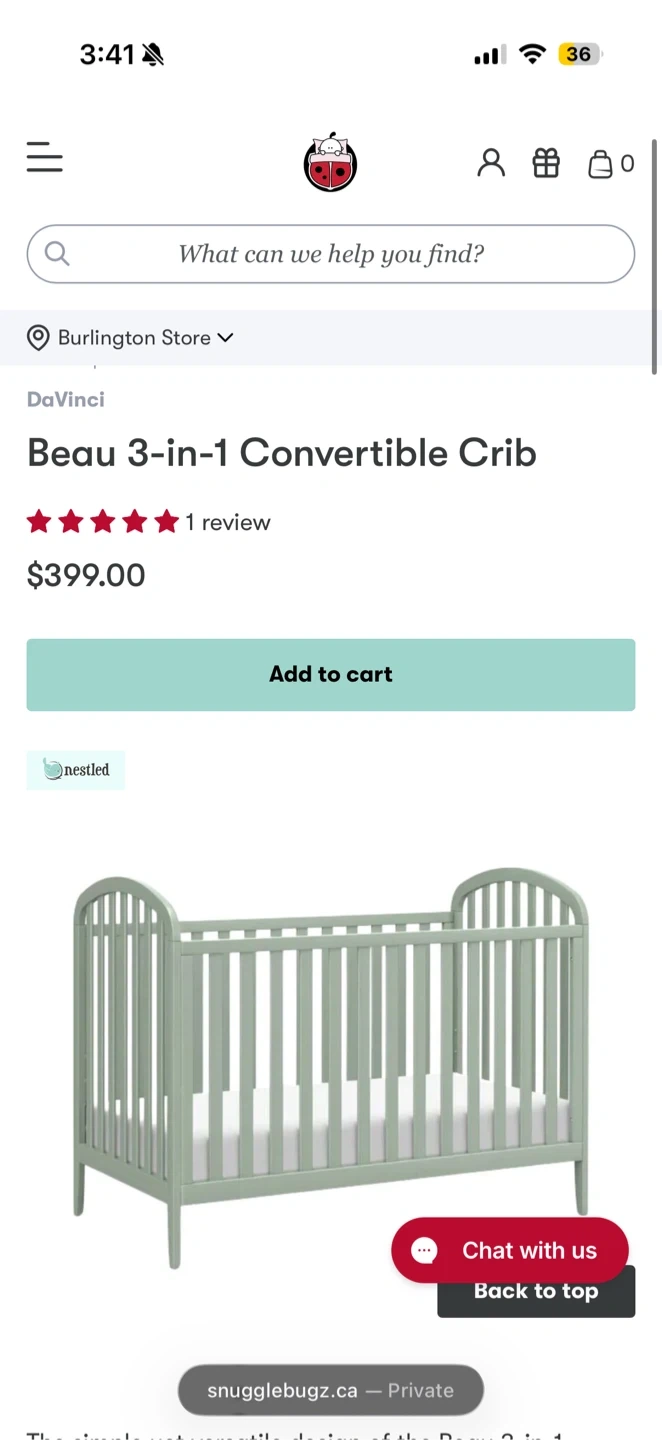The height and width of the screenshot is (1440, 662).
Task: Open the user account icon
Action: [x=491, y=163]
